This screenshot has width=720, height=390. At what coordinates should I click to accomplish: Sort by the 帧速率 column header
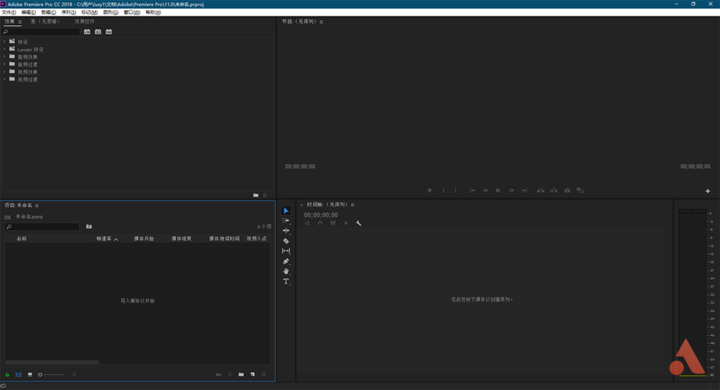(x=104, y=239)
